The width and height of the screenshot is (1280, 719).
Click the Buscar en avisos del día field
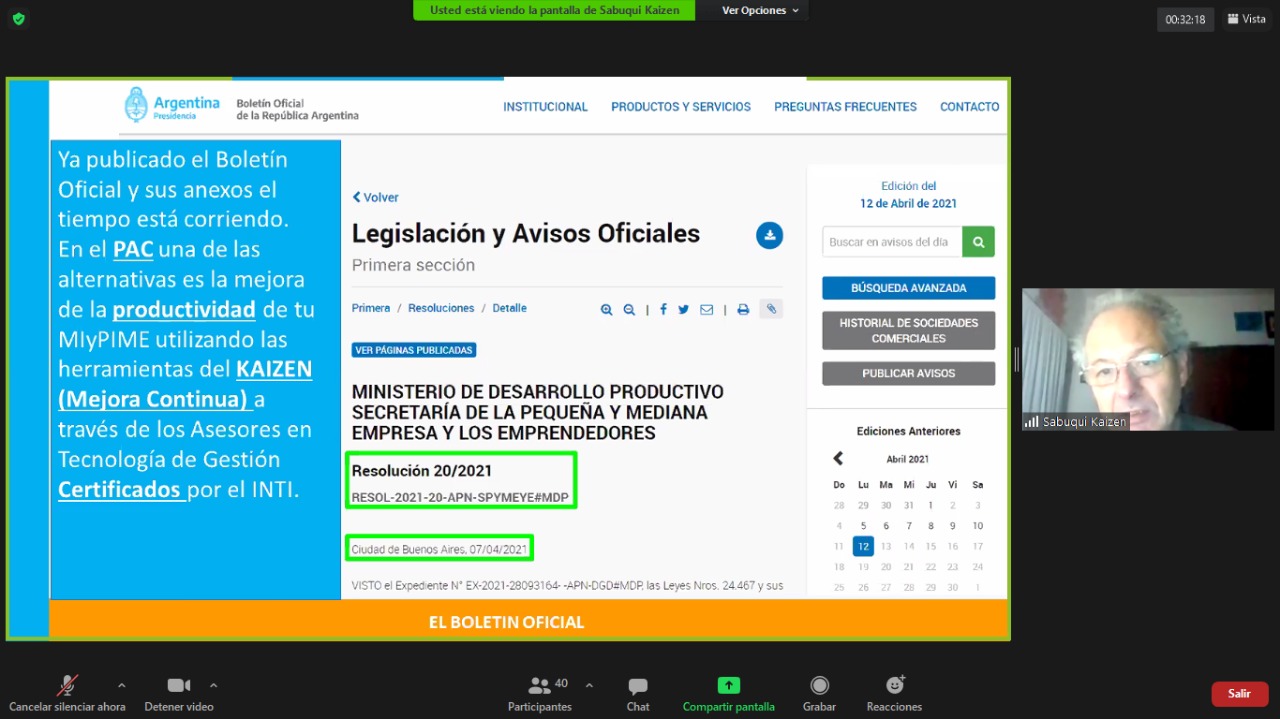point(892,242)
